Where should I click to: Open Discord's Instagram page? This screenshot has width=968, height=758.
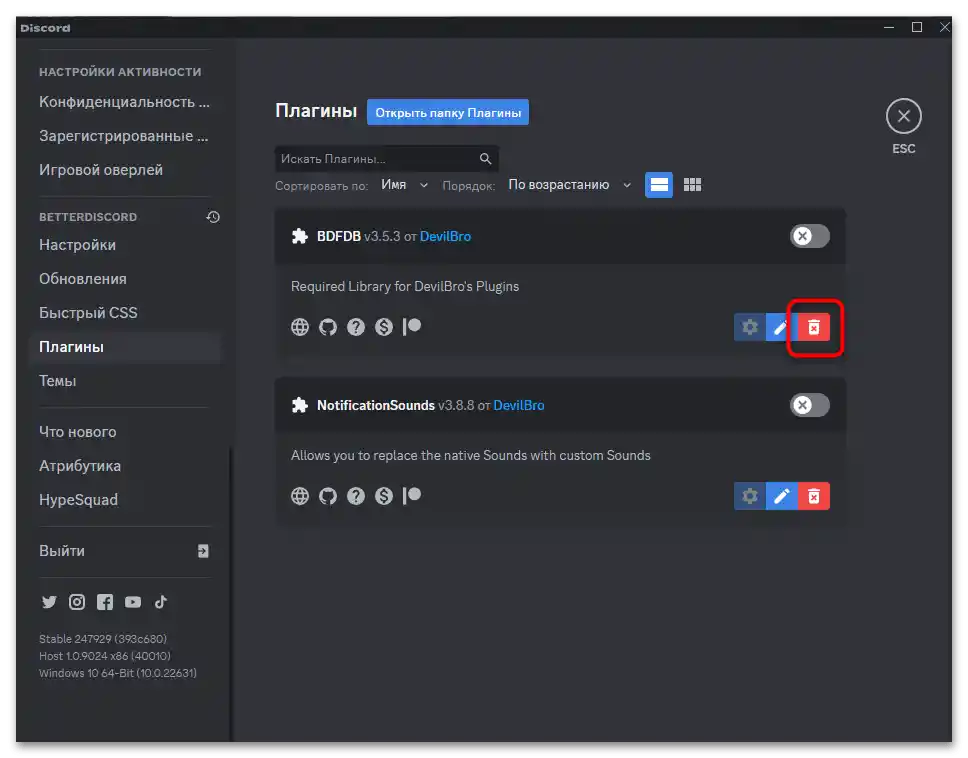point(77,602)
